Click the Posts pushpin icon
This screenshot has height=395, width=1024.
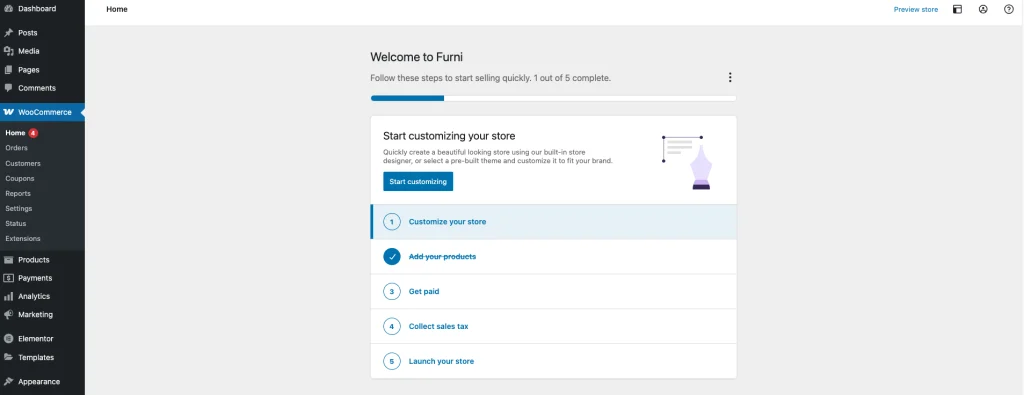(x=8, y=33)
